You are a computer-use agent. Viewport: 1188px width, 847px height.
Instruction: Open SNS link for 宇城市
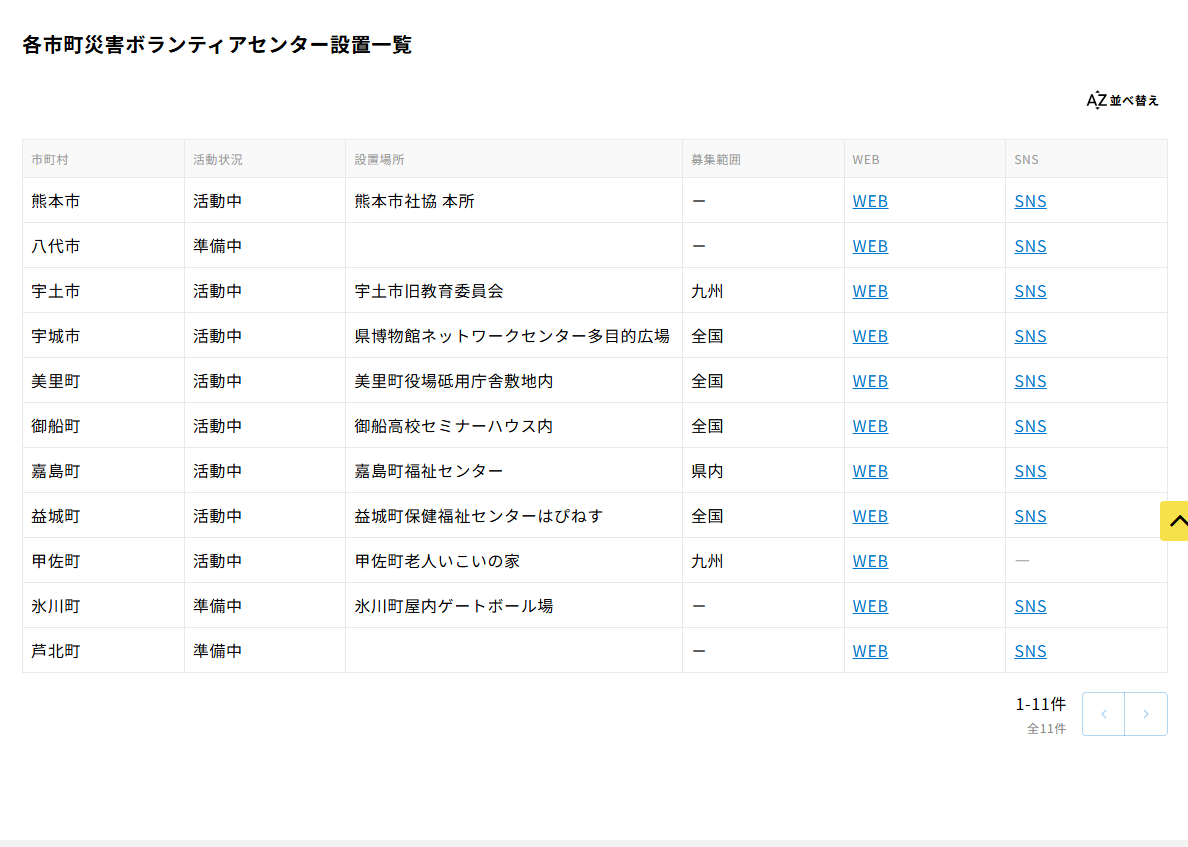pyautogui.click(x=1030, y=336)
